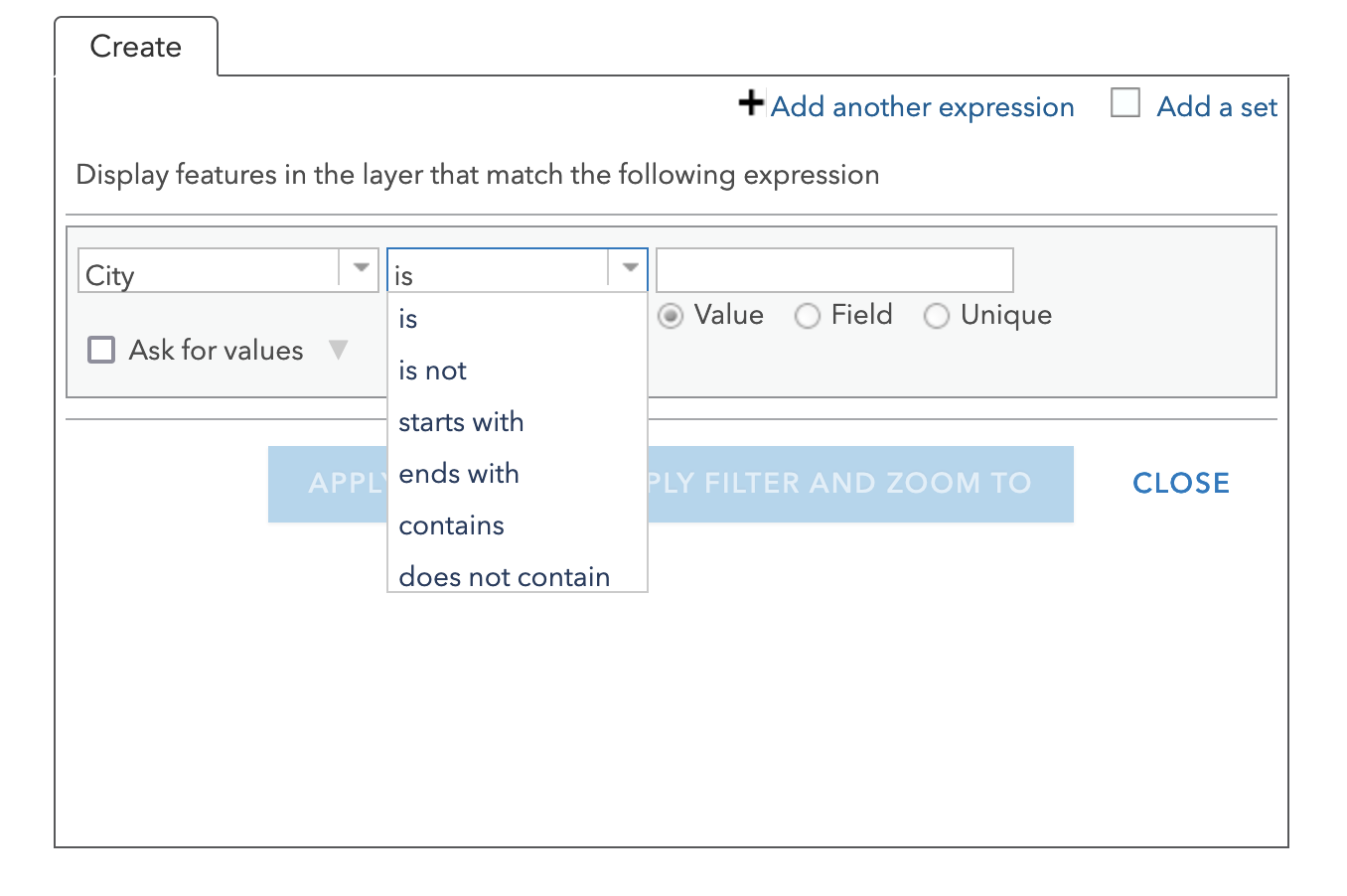The width and height of the screenshot is (1347, 896).
Task: Expand the City field dropdown arrow
Action: [361, 268]
